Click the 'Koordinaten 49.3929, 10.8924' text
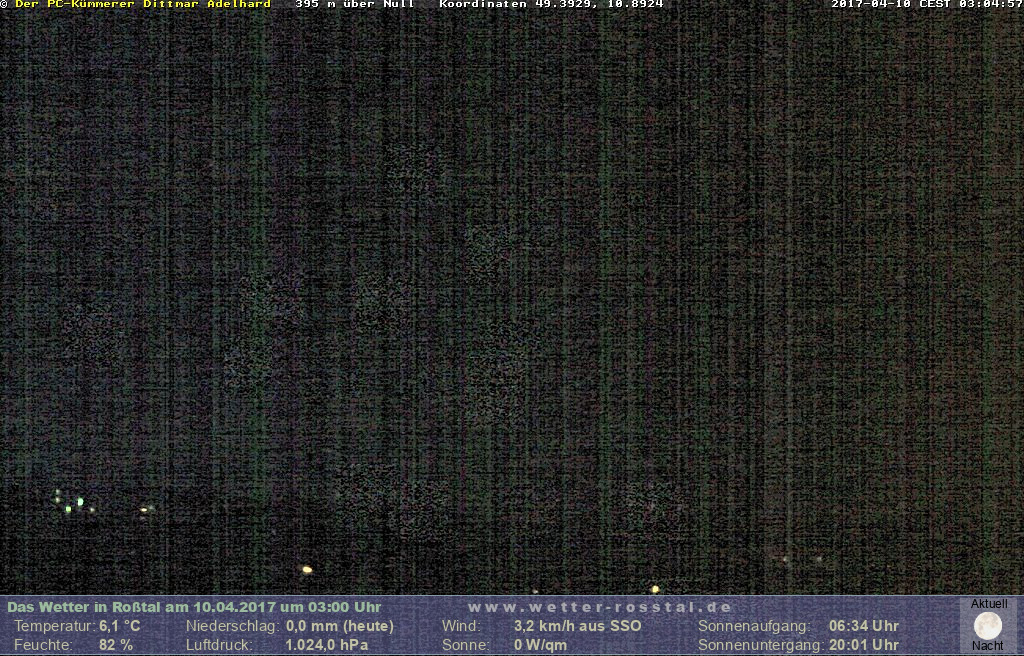This screenshot has height=656, width=1024. click(551, 4)
